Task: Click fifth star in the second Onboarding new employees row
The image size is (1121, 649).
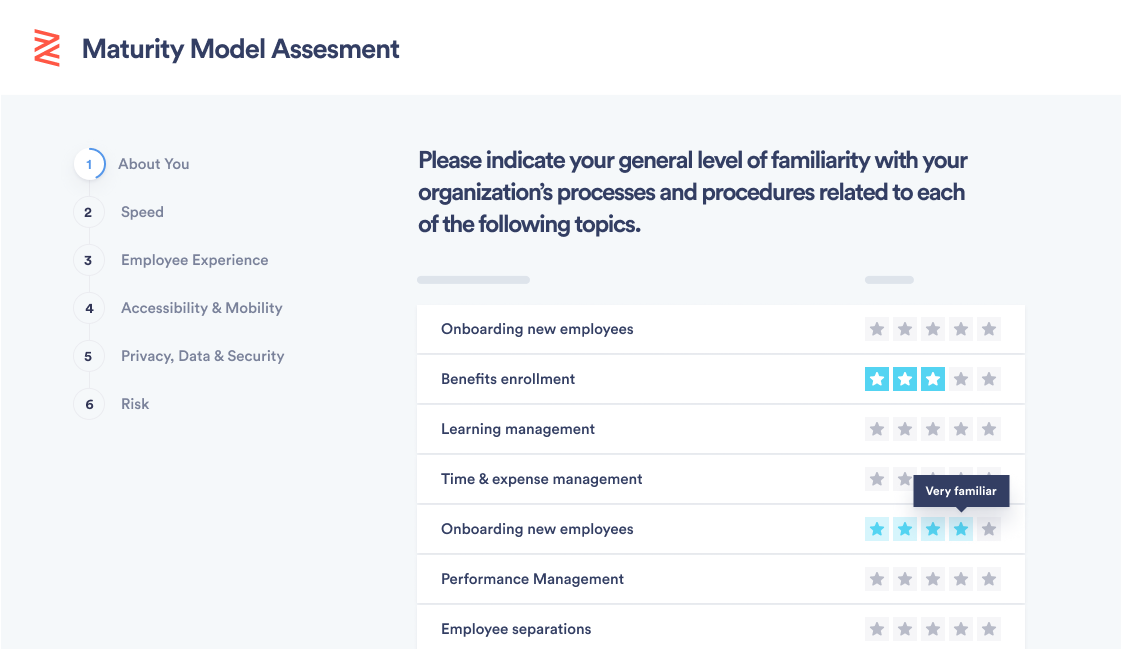Action: click(x=989, y=529)
